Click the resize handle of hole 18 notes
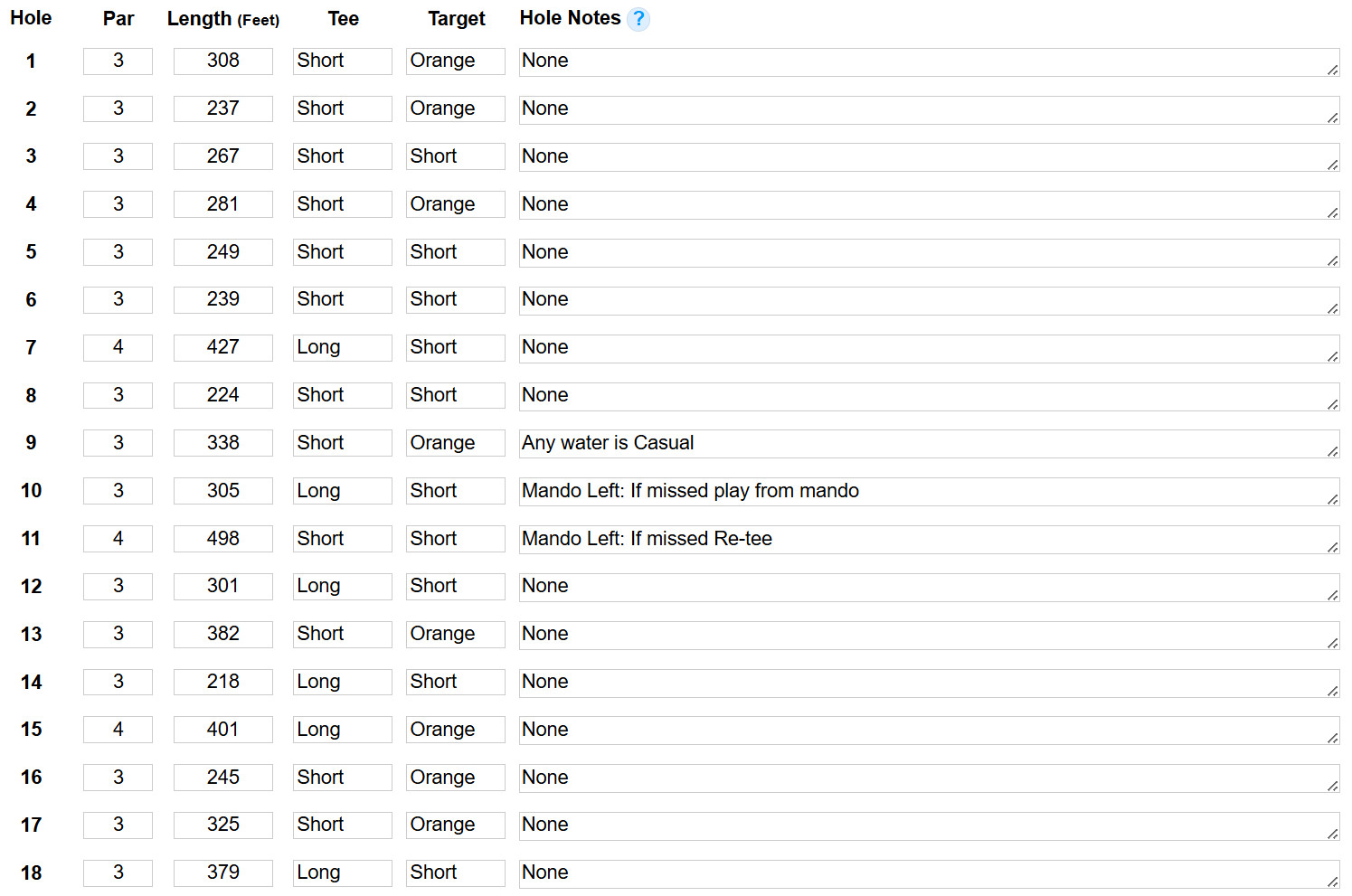 click(1332, 881)
